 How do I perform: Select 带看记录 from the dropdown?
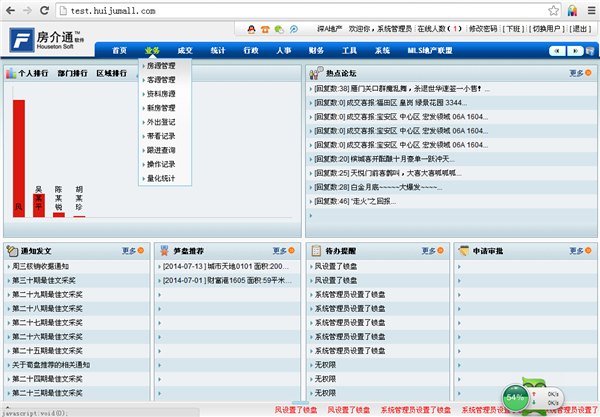(161, 136)
